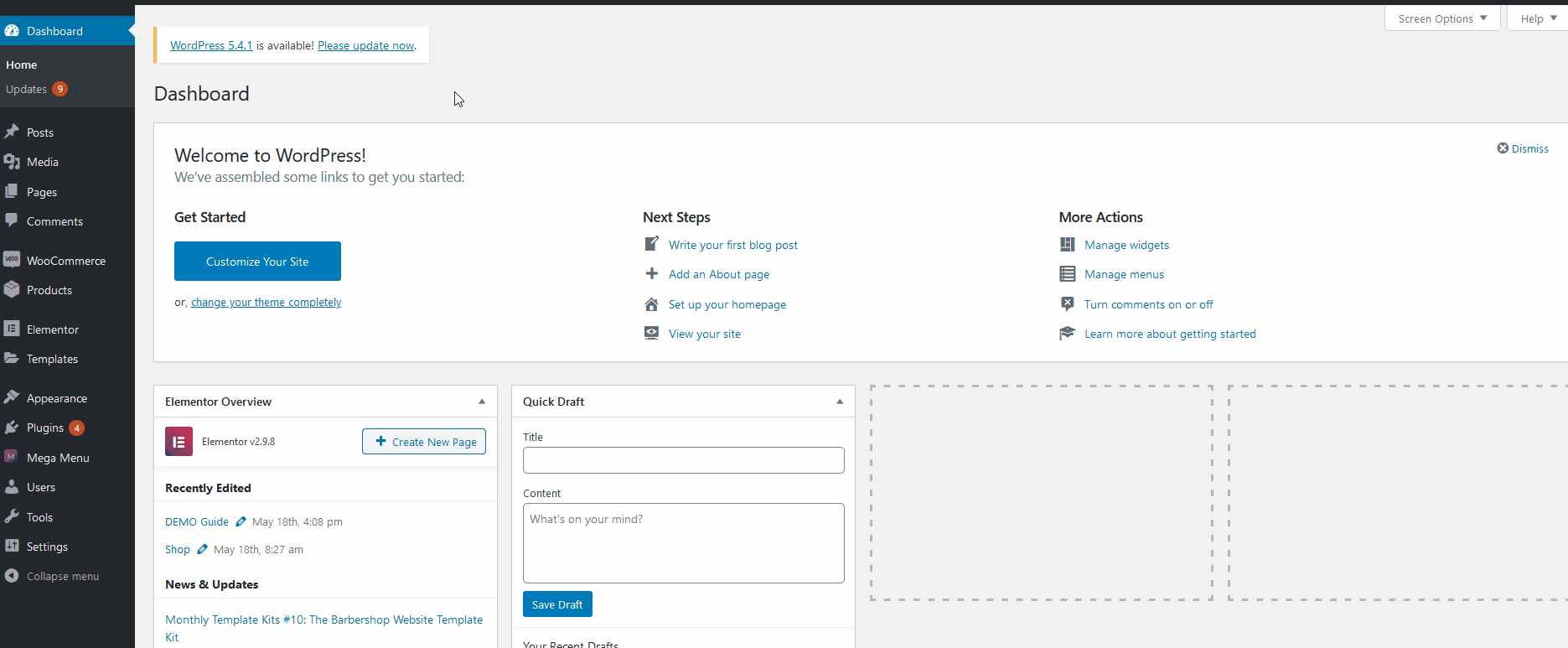Image resolution: width=1568 pixels, height=648 pixels.
Task: Click the plus icon beside Add an About page
Action: pyautogui.click(x=651, y=274)
